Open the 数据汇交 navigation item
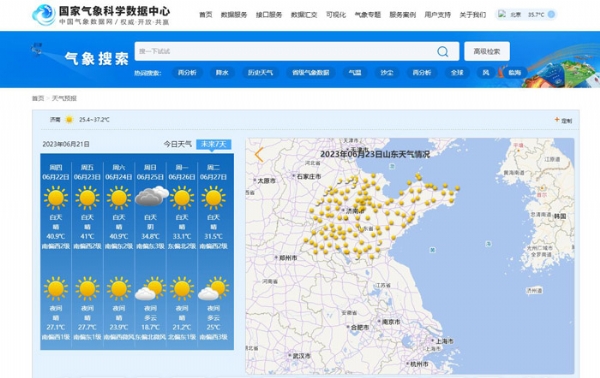Screen dimensions: 600x378 [x=304, y=15]
